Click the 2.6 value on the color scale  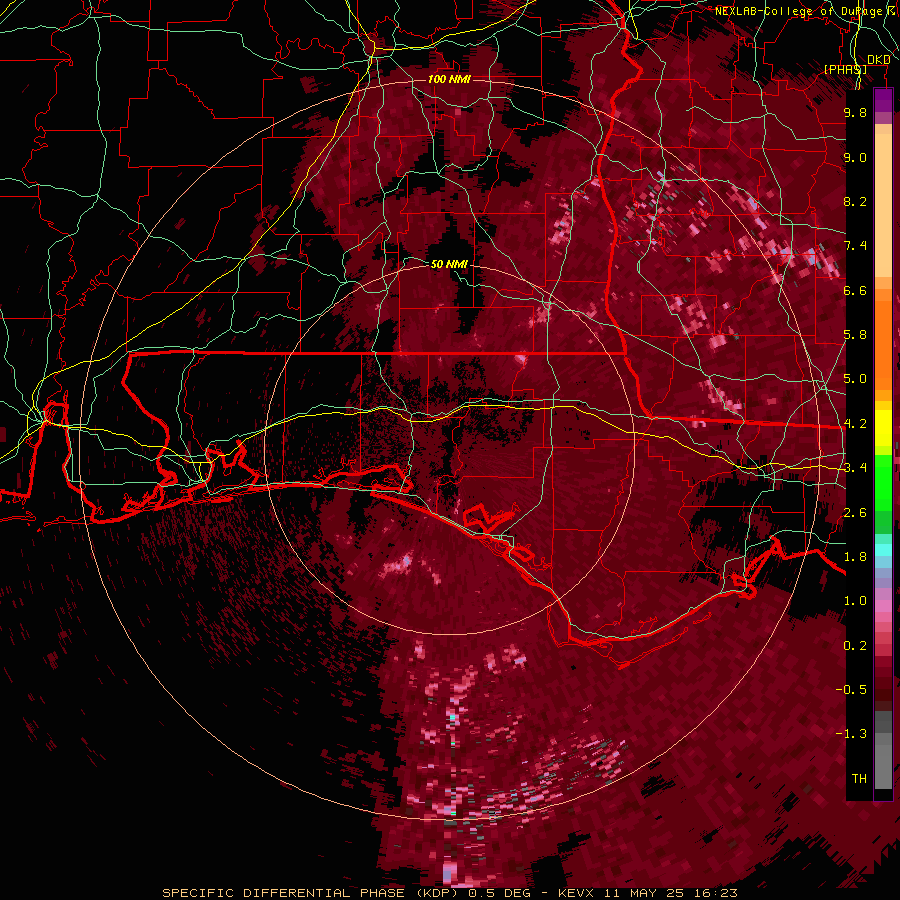[x=855, y=513]
